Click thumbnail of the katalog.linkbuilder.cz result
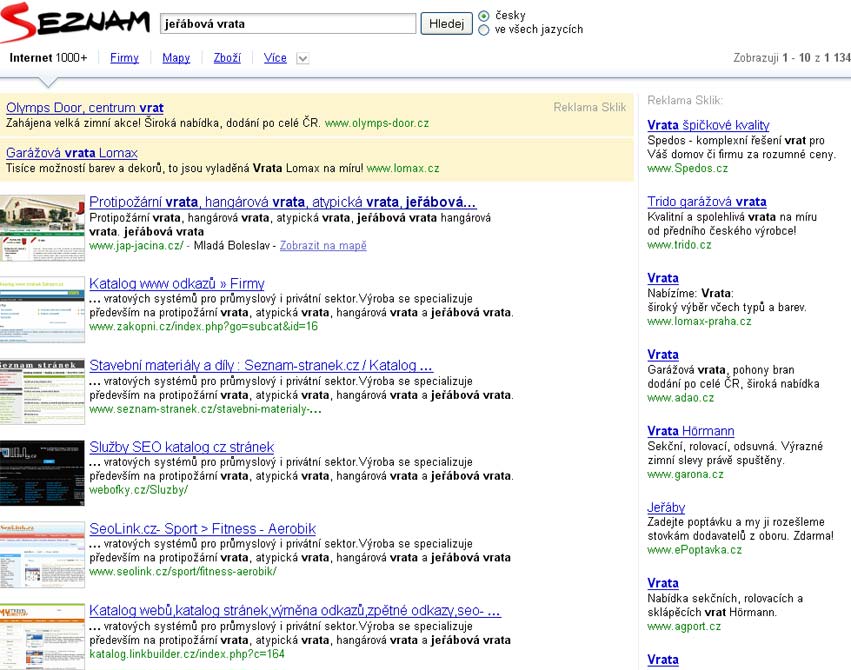 point(42,636)
